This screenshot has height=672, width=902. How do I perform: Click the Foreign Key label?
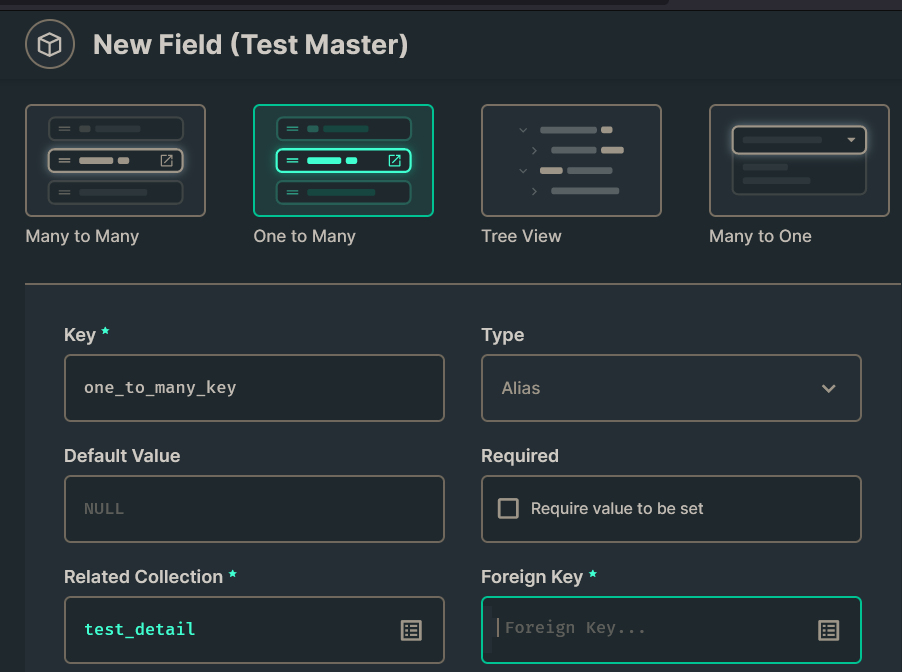[532, 576]
